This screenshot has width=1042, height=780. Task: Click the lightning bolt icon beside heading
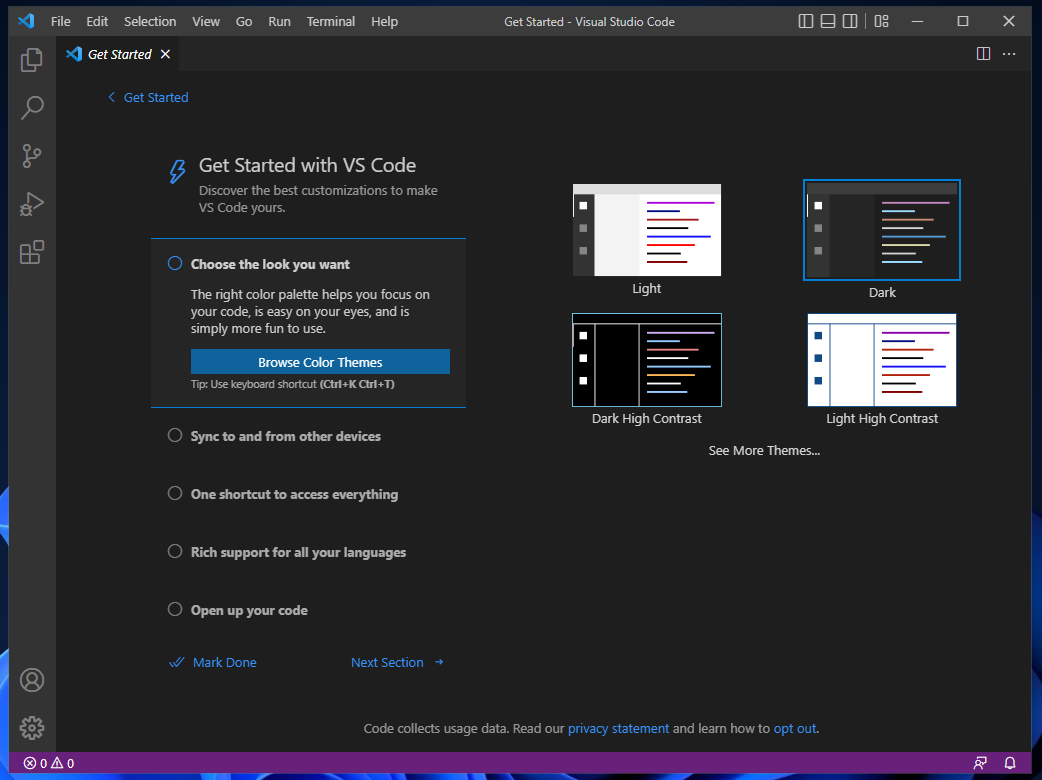[177, 171]
